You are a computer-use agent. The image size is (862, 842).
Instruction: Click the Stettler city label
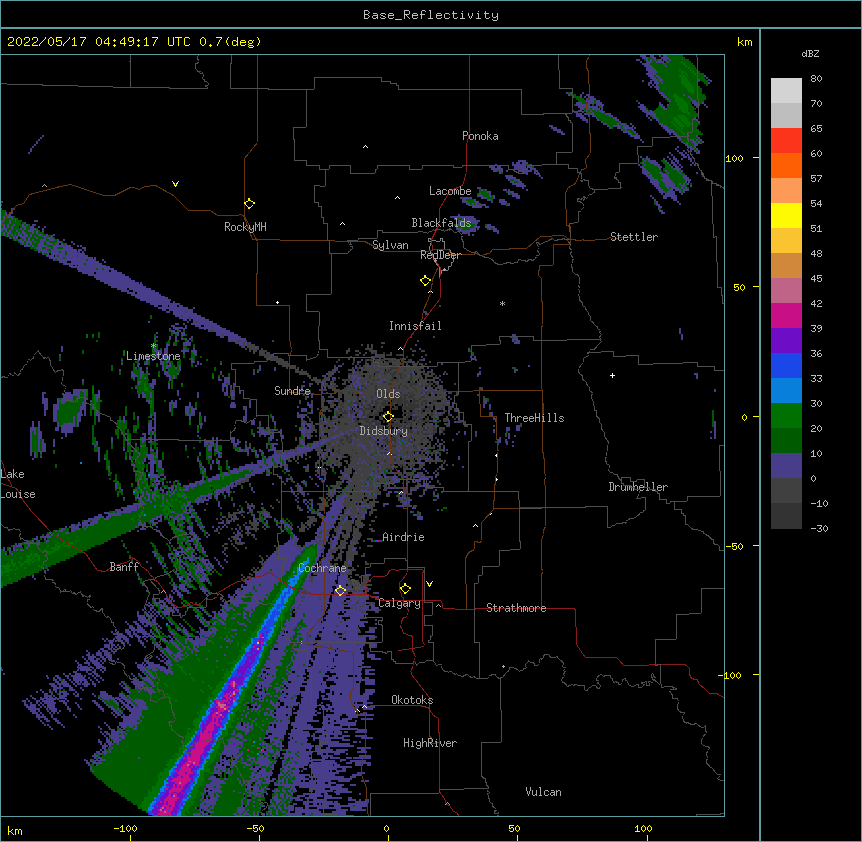(634, 237)
